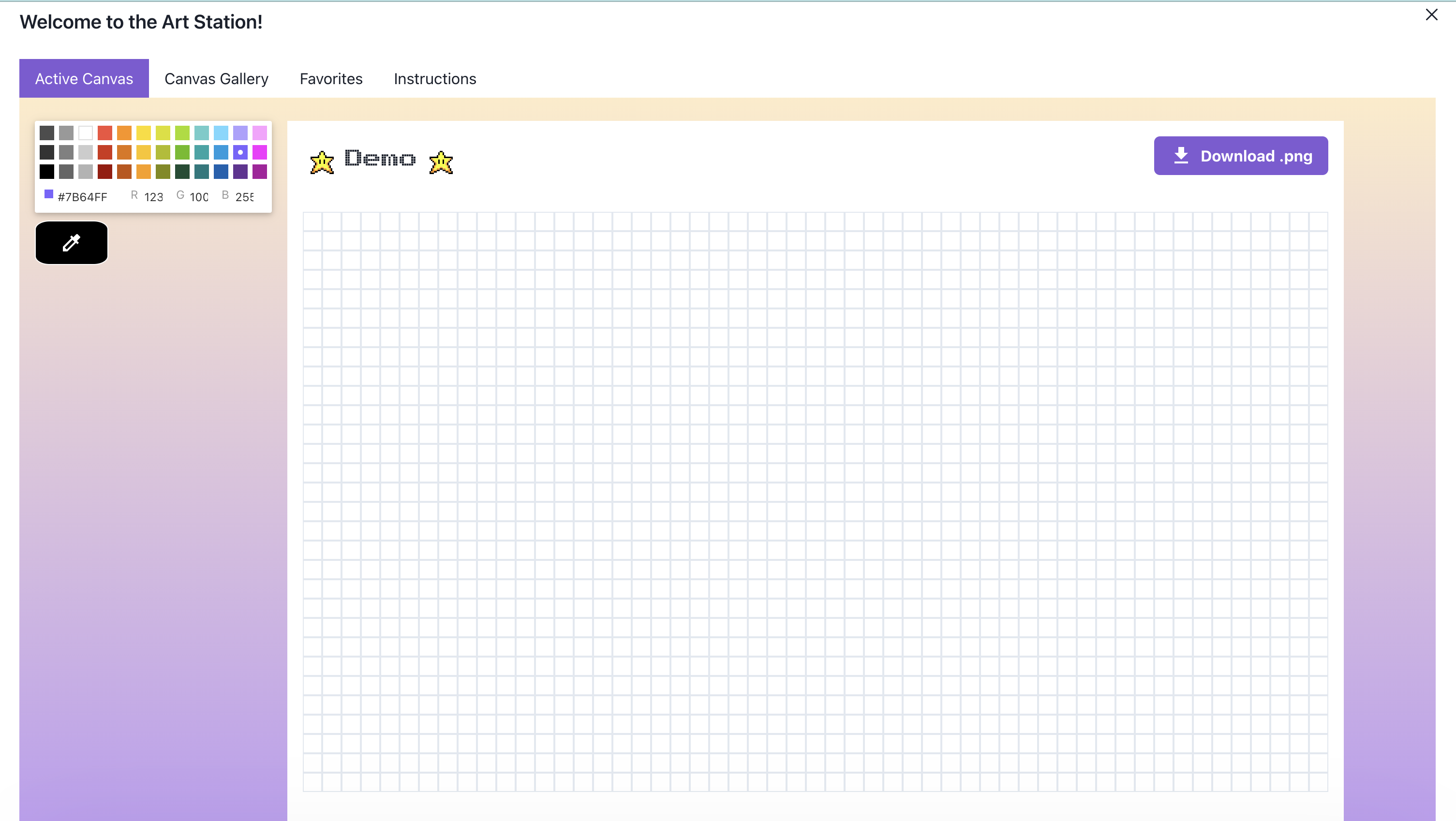Select the Active Canvas tab
The height and width of the screenshot is (821, 1456).
click(x=84, y=78)
